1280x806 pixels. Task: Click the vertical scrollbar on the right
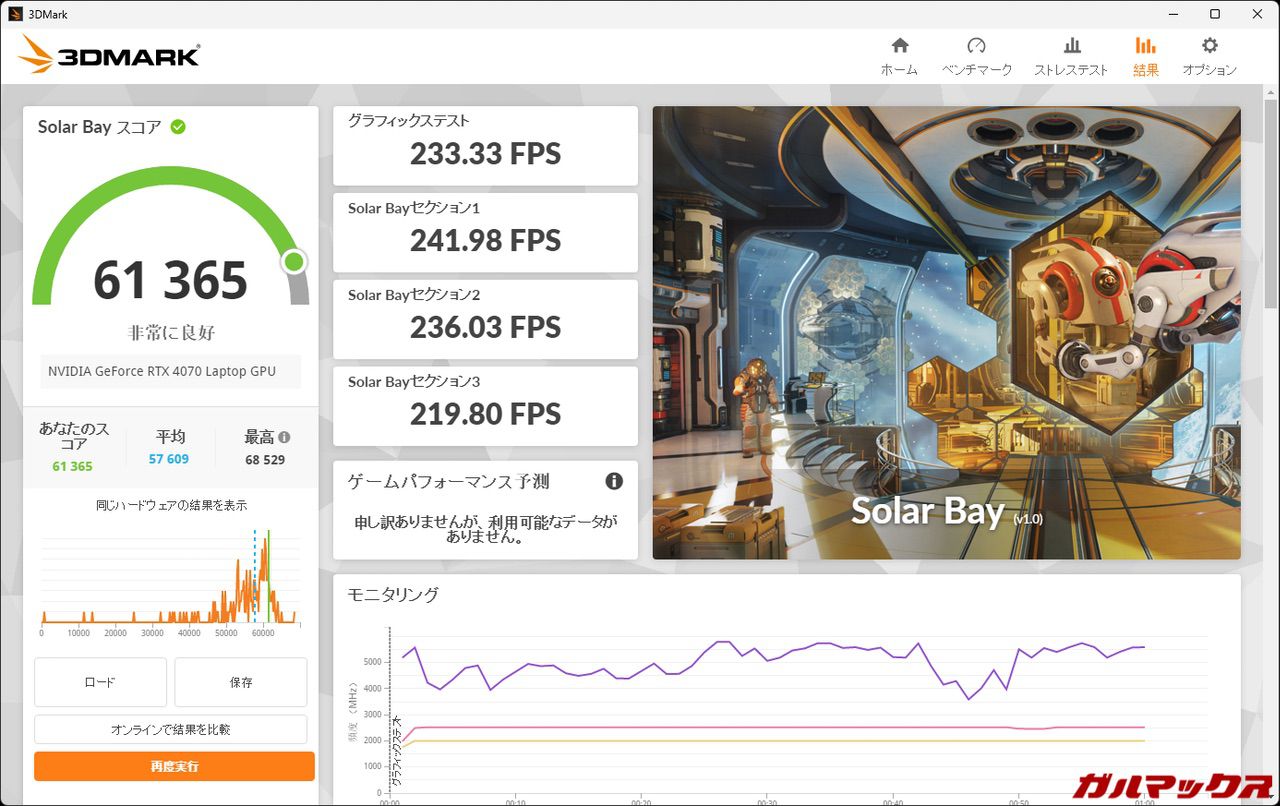tap(1270, 300)
